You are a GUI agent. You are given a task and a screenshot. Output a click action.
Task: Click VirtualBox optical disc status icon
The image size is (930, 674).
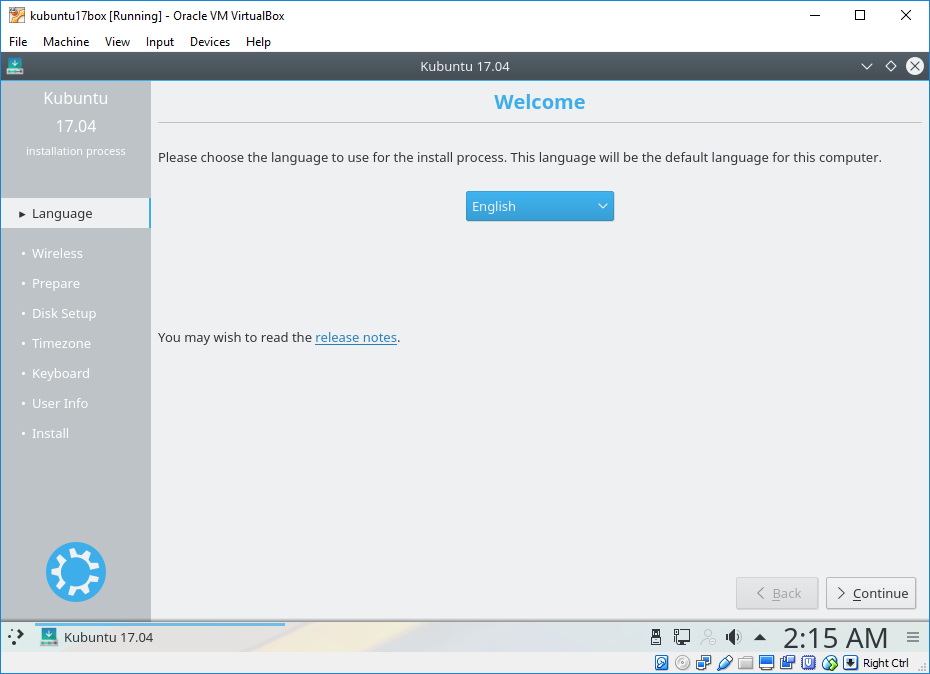pos(683,663)
